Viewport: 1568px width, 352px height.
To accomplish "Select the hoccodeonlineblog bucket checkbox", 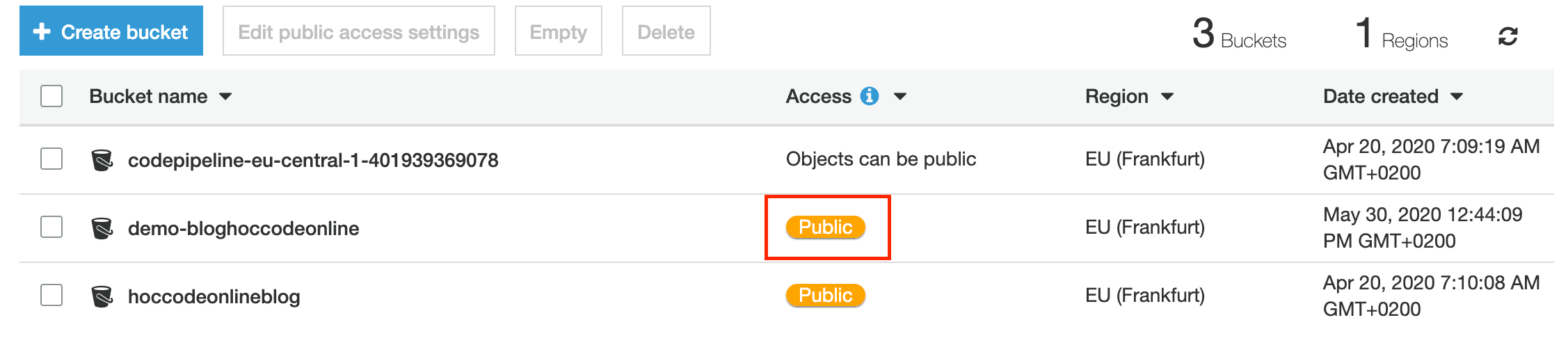I will tap(51, 295).
